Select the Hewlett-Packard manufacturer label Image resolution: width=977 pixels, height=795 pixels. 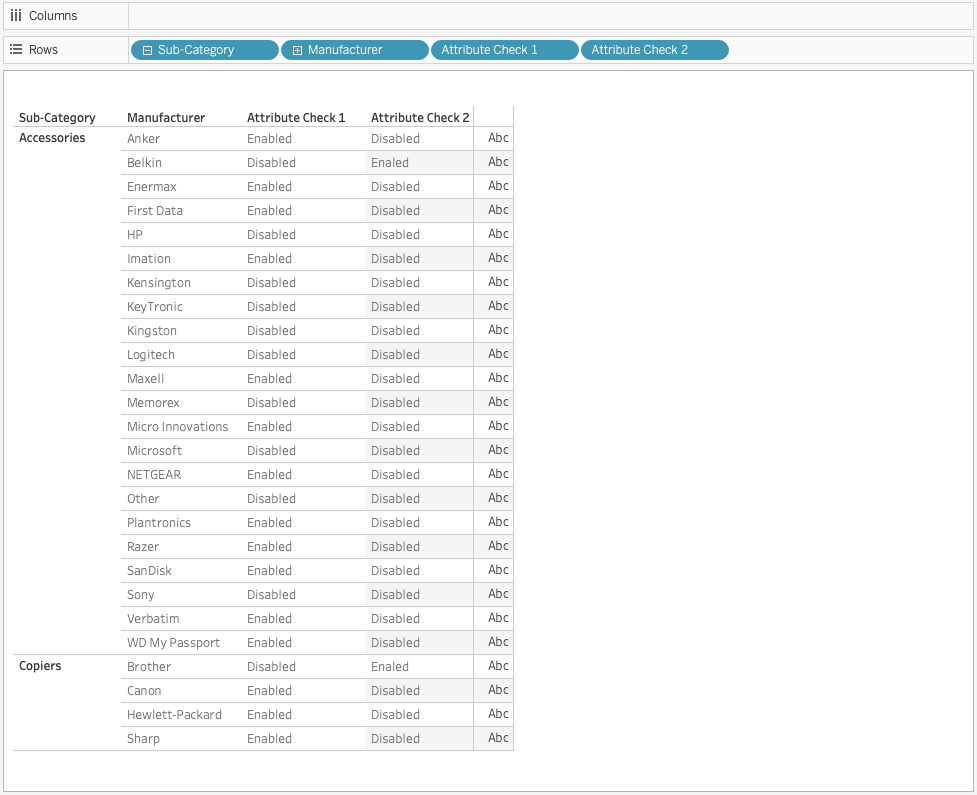click(174, 715)
